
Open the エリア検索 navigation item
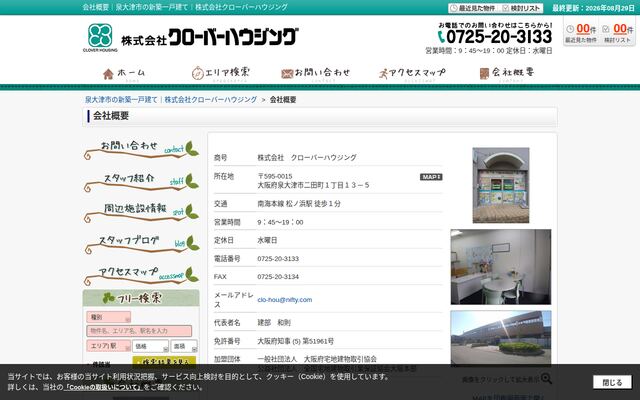[x=221, y=73]
